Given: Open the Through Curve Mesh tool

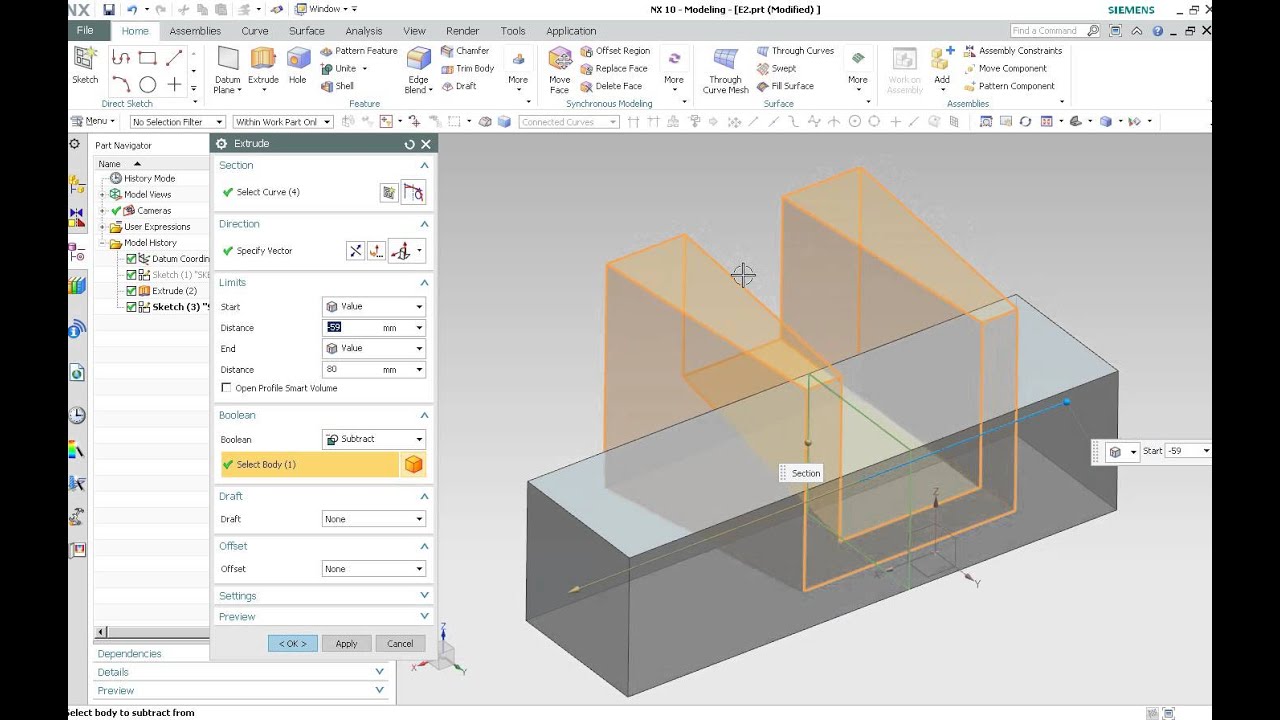Looking at the screenshot, I should click(x=725, y=70).
